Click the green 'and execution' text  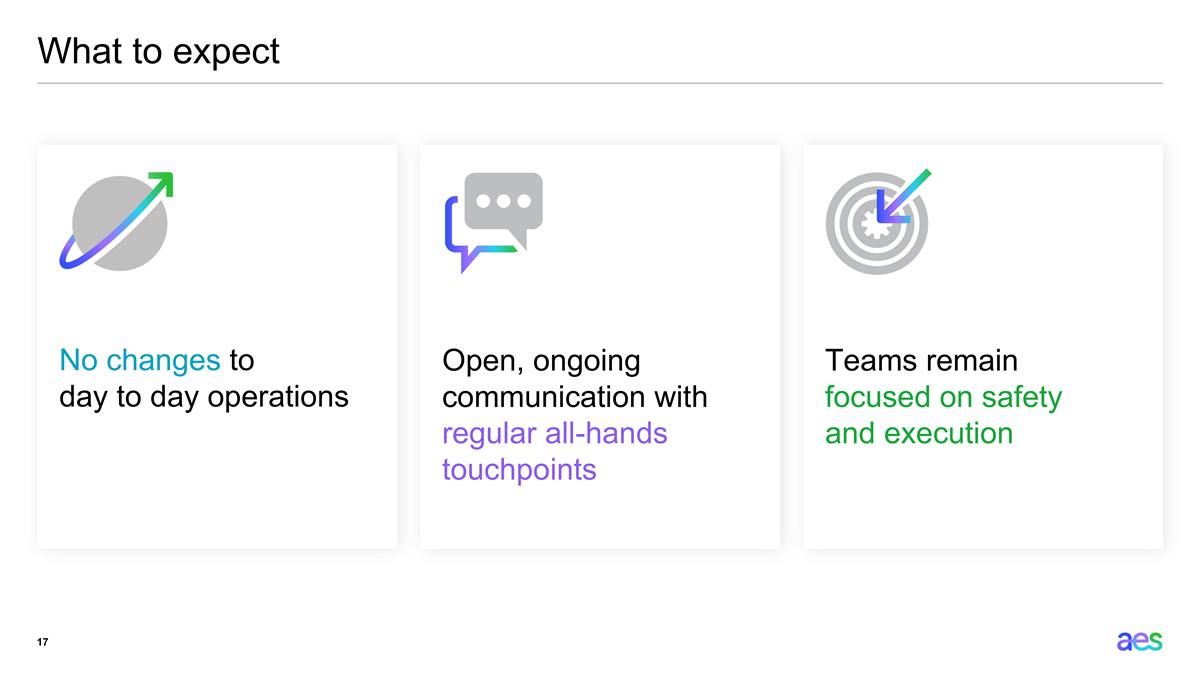[x=918, y=433]
